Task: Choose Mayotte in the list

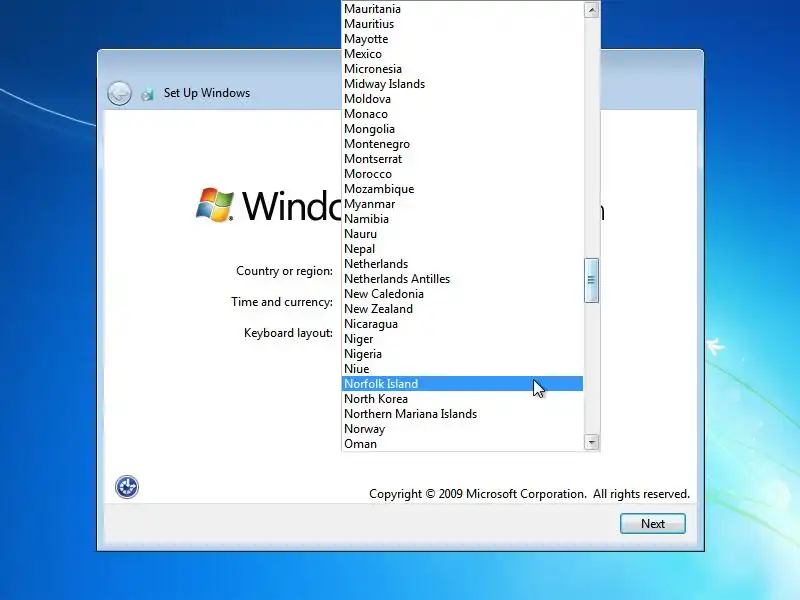Action: [x=462, y=39]
